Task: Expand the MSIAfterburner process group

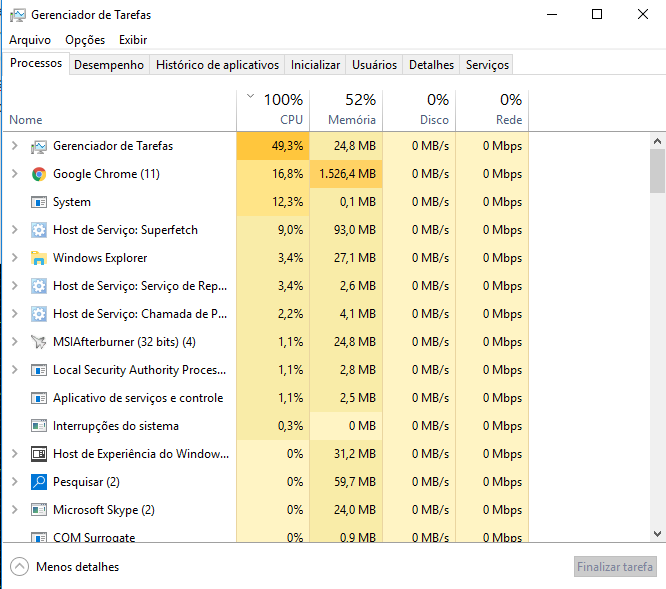Action: point(14,342)
